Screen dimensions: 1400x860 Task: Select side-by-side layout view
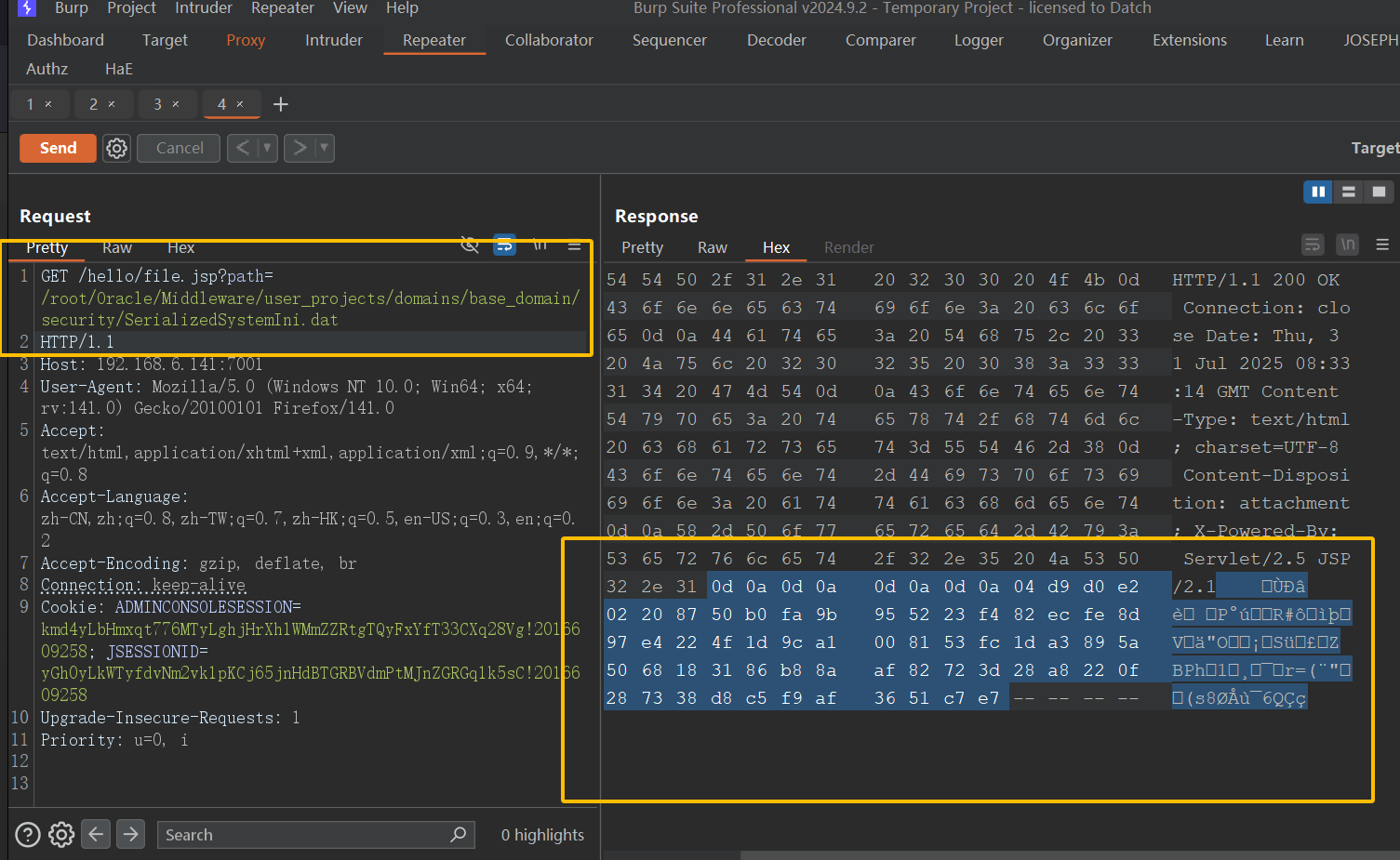point(1318,192)
